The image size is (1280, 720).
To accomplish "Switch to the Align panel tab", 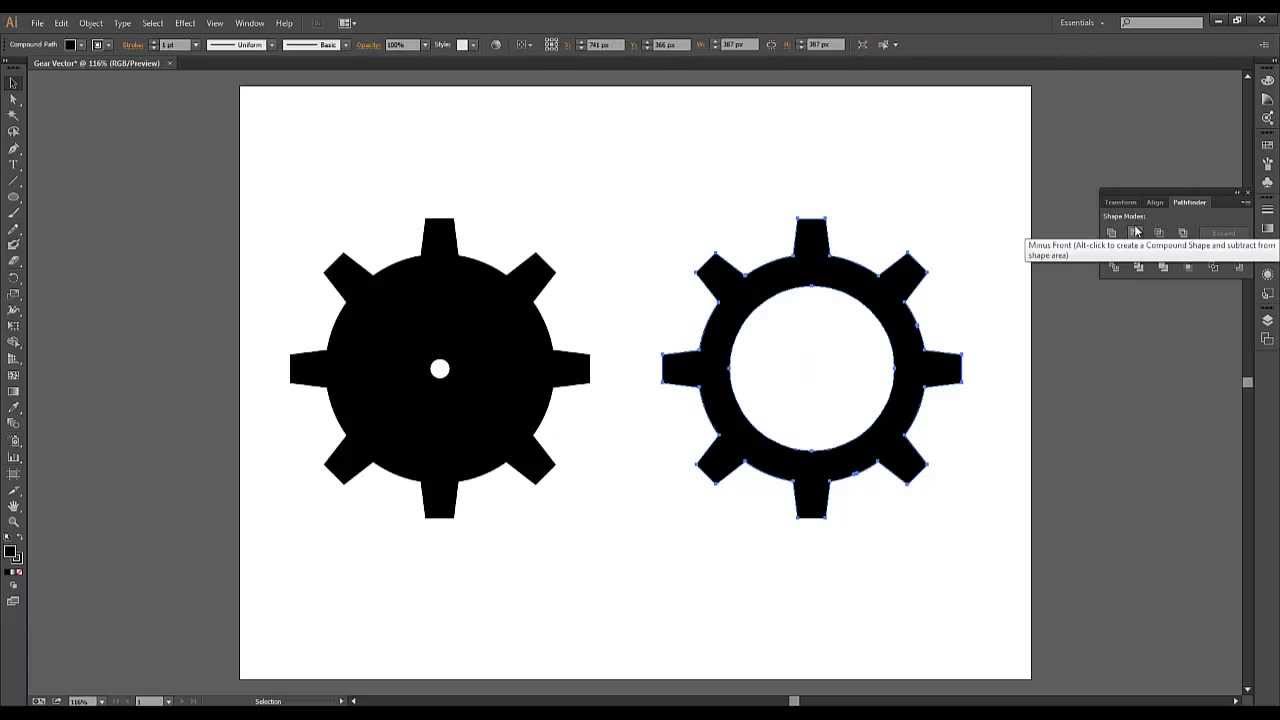I will (x=1155, y=202).
